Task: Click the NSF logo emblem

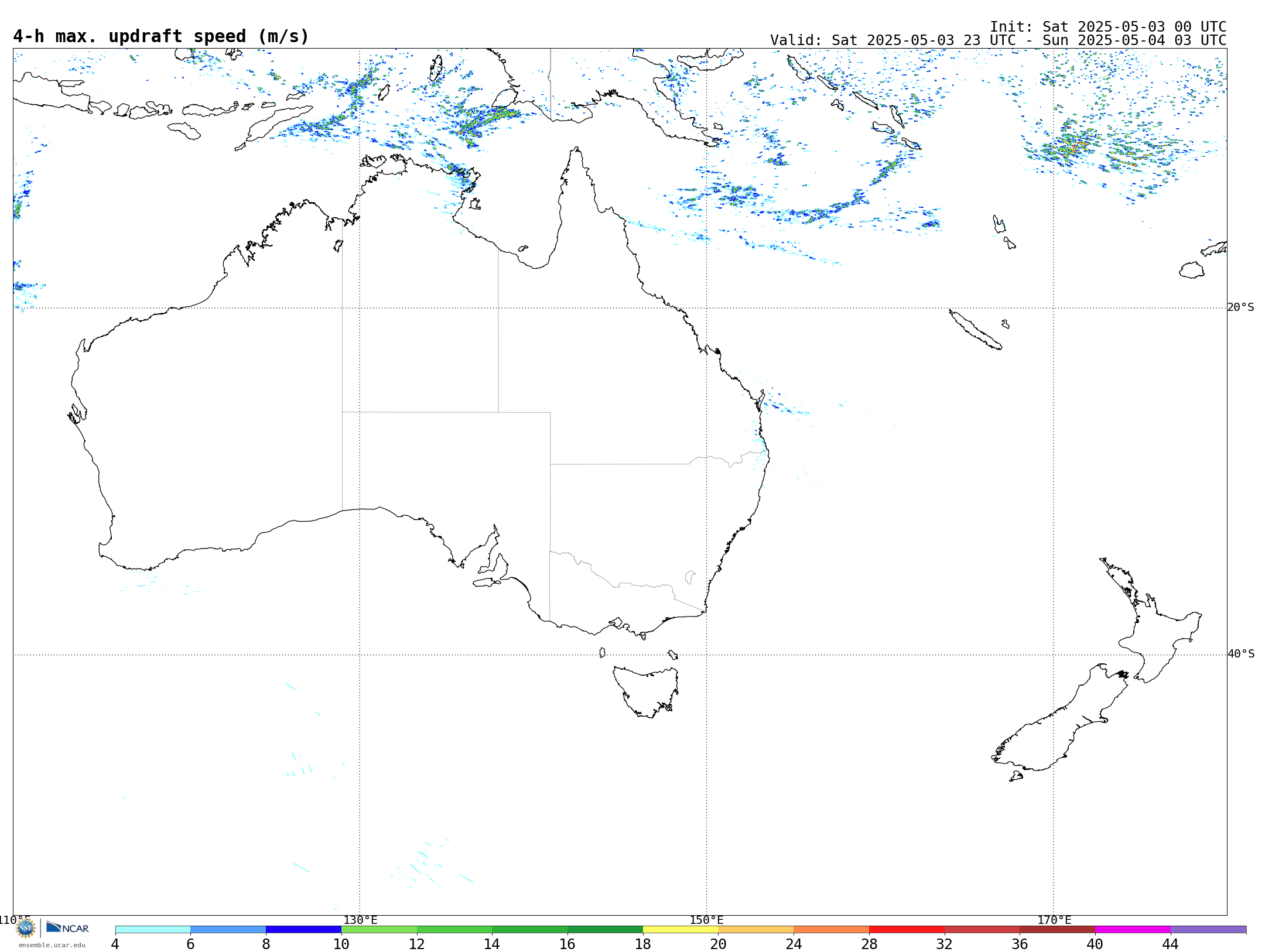Action: (26, 928)
